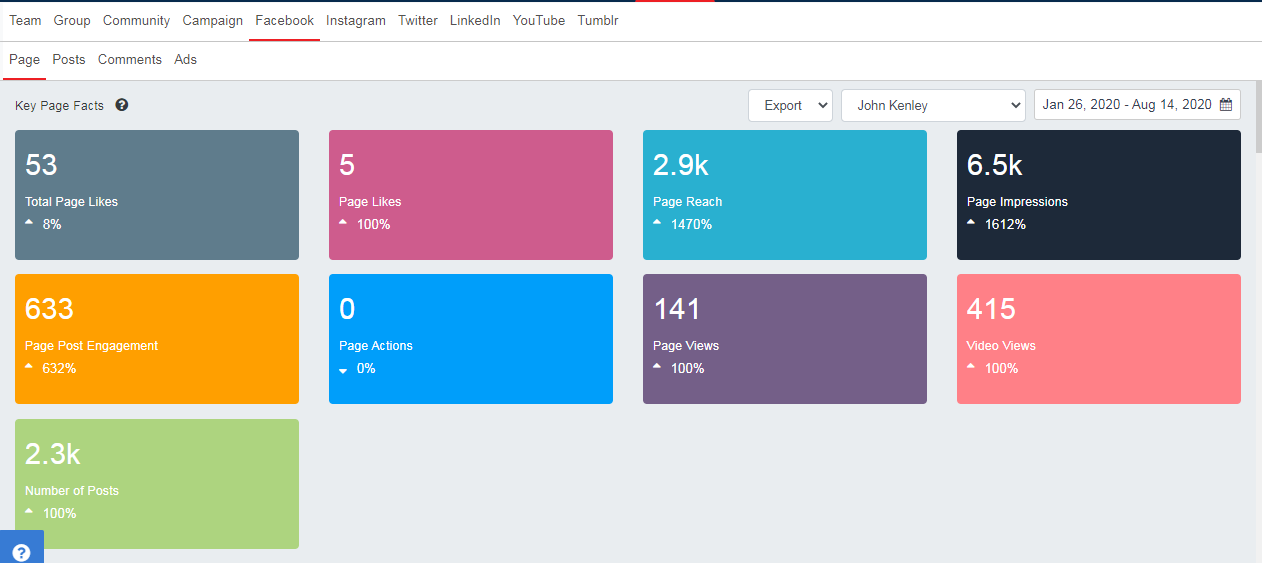Image resolution: width=1262 pixels, height=563 pixels.
Task: Click the calendar icon in date range field
Action: point(1226,105)
